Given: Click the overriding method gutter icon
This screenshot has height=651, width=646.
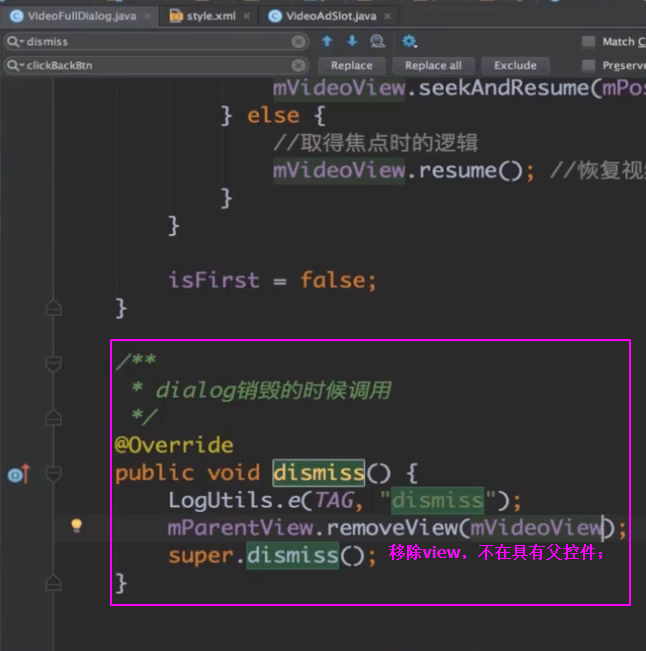Looking at the screenshot, I should click(17, 474).
